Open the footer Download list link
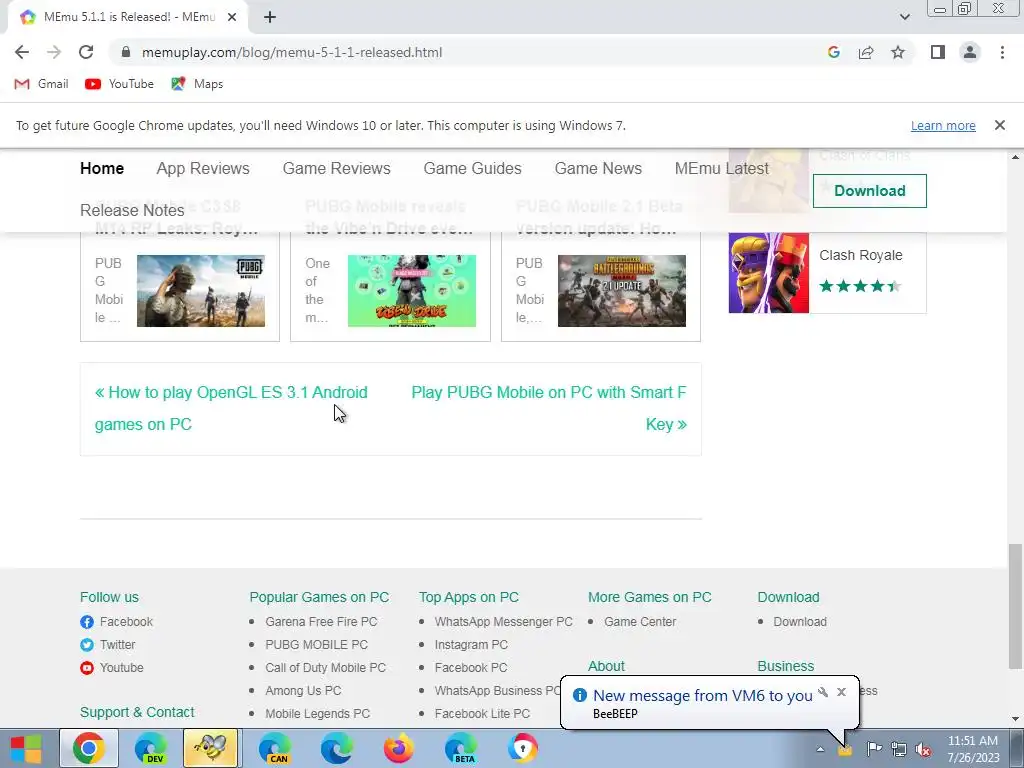This screenshot has width=1024, height=768. pyautogui.click(x=800, y=622)
